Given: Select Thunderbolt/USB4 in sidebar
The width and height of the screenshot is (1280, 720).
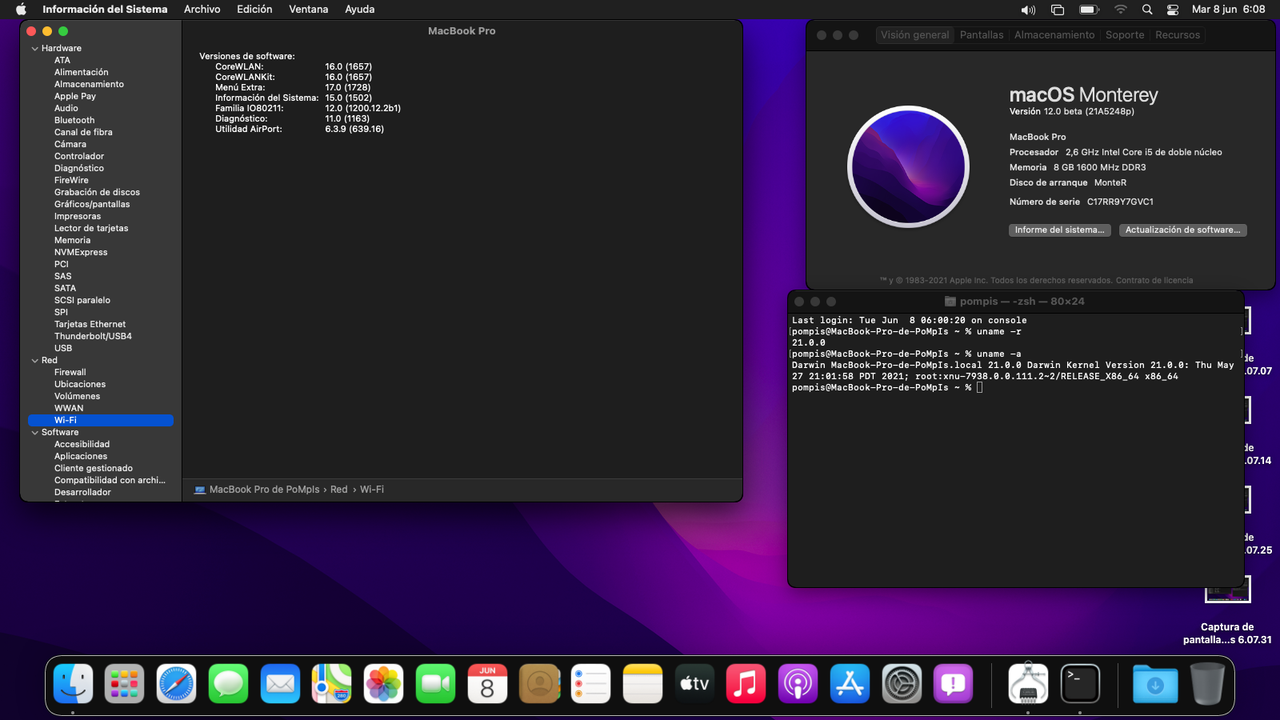Looking at the screenshot, I should pyautogui.click(x=93, y=336).
